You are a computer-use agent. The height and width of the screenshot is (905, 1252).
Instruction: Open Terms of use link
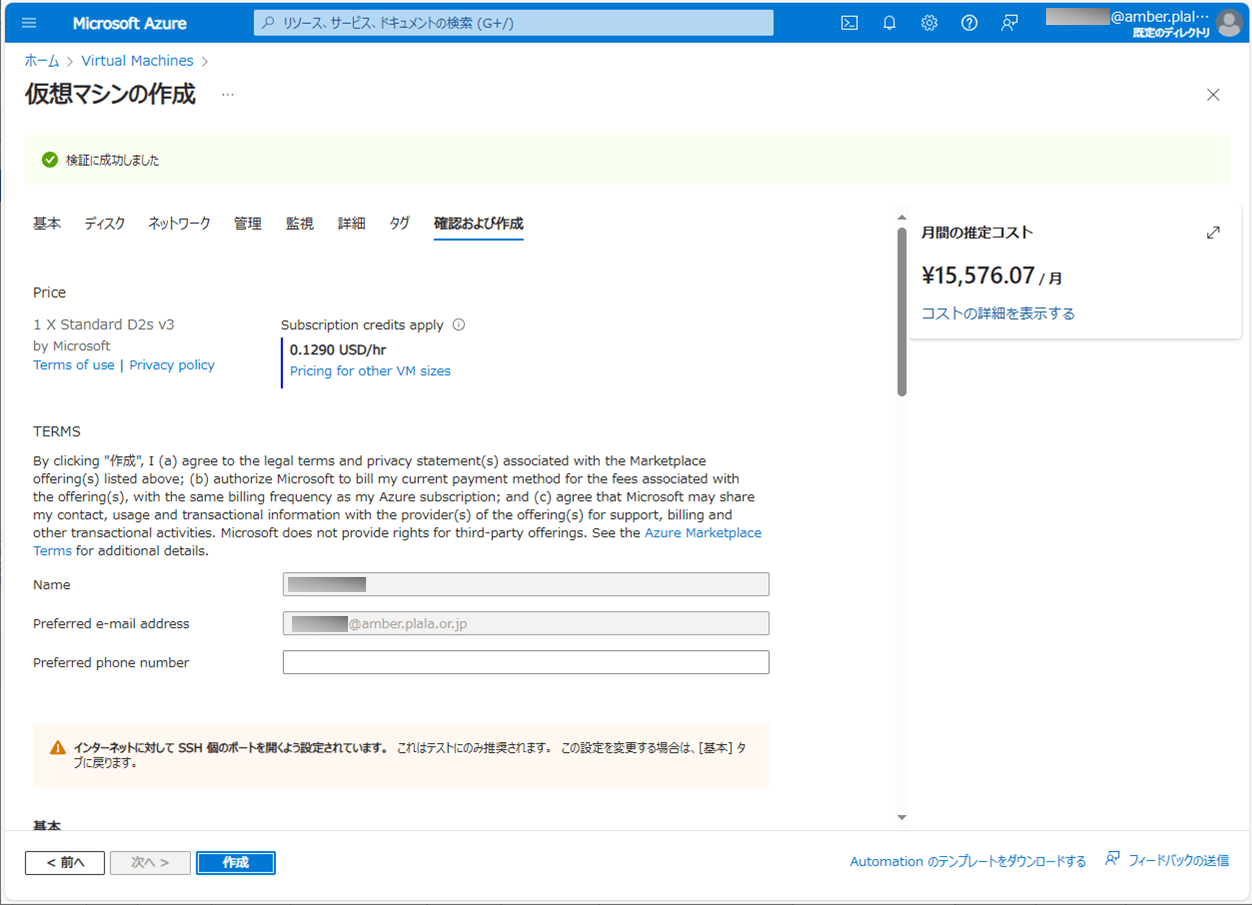(74, 365)
